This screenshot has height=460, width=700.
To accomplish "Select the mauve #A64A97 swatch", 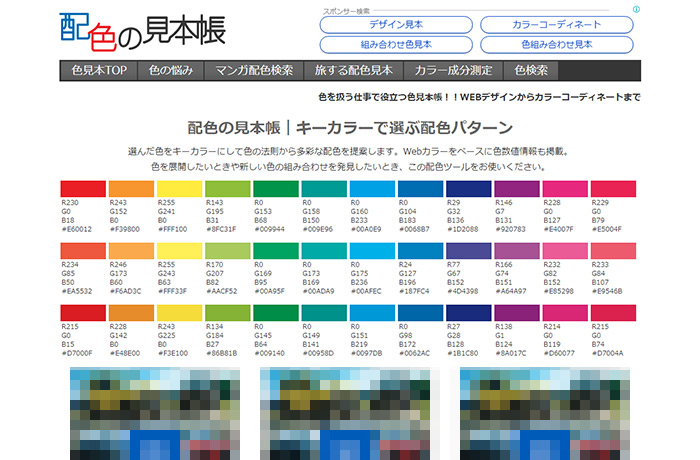I will pyautogui.click(x=517, y=251).
